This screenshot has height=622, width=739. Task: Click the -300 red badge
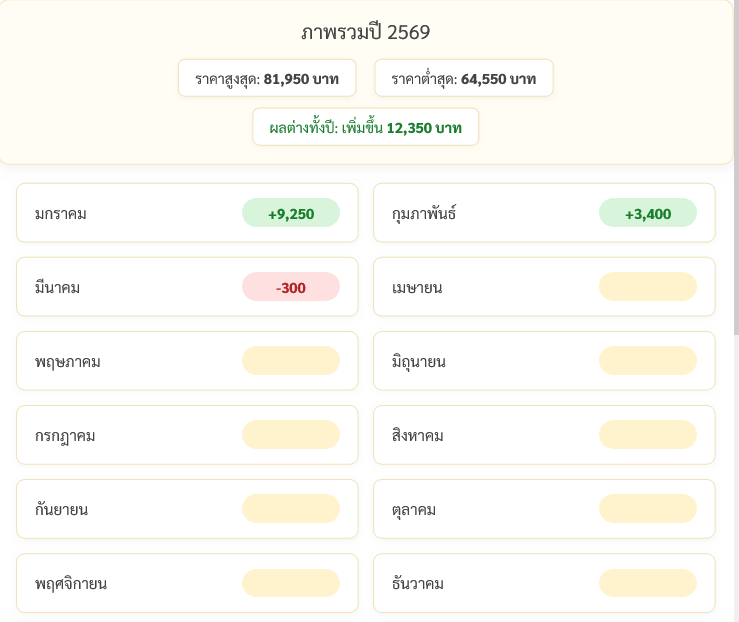(291, 287)
